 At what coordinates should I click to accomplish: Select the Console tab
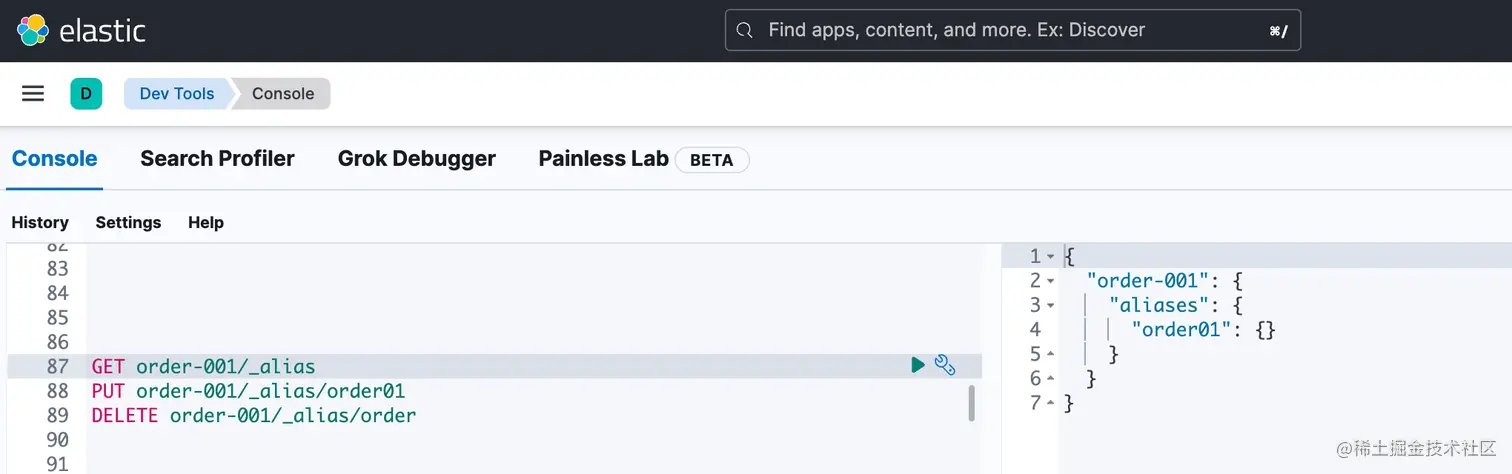(x=54, y=158)
